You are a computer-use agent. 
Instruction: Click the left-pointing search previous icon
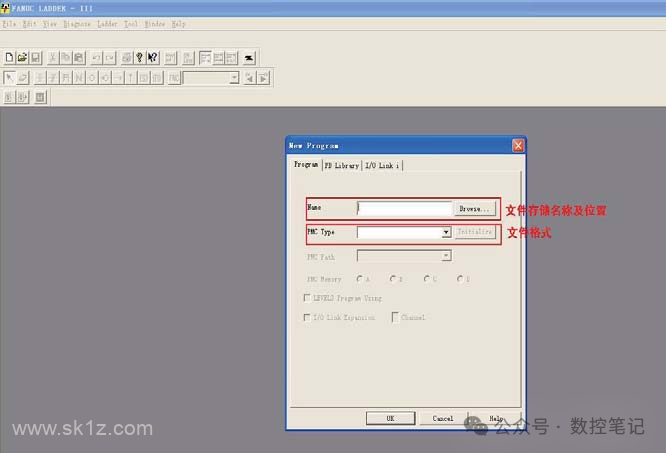click(250, 78)
